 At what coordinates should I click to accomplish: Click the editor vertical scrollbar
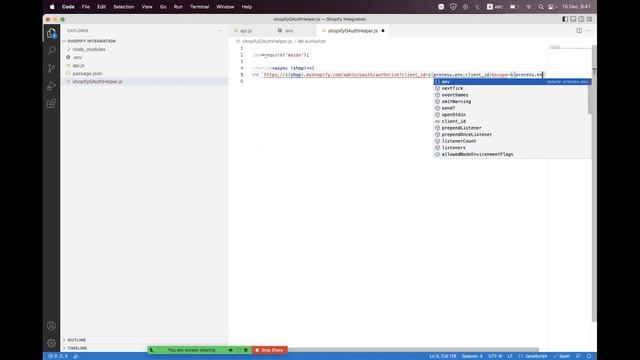tap(594, 184)
